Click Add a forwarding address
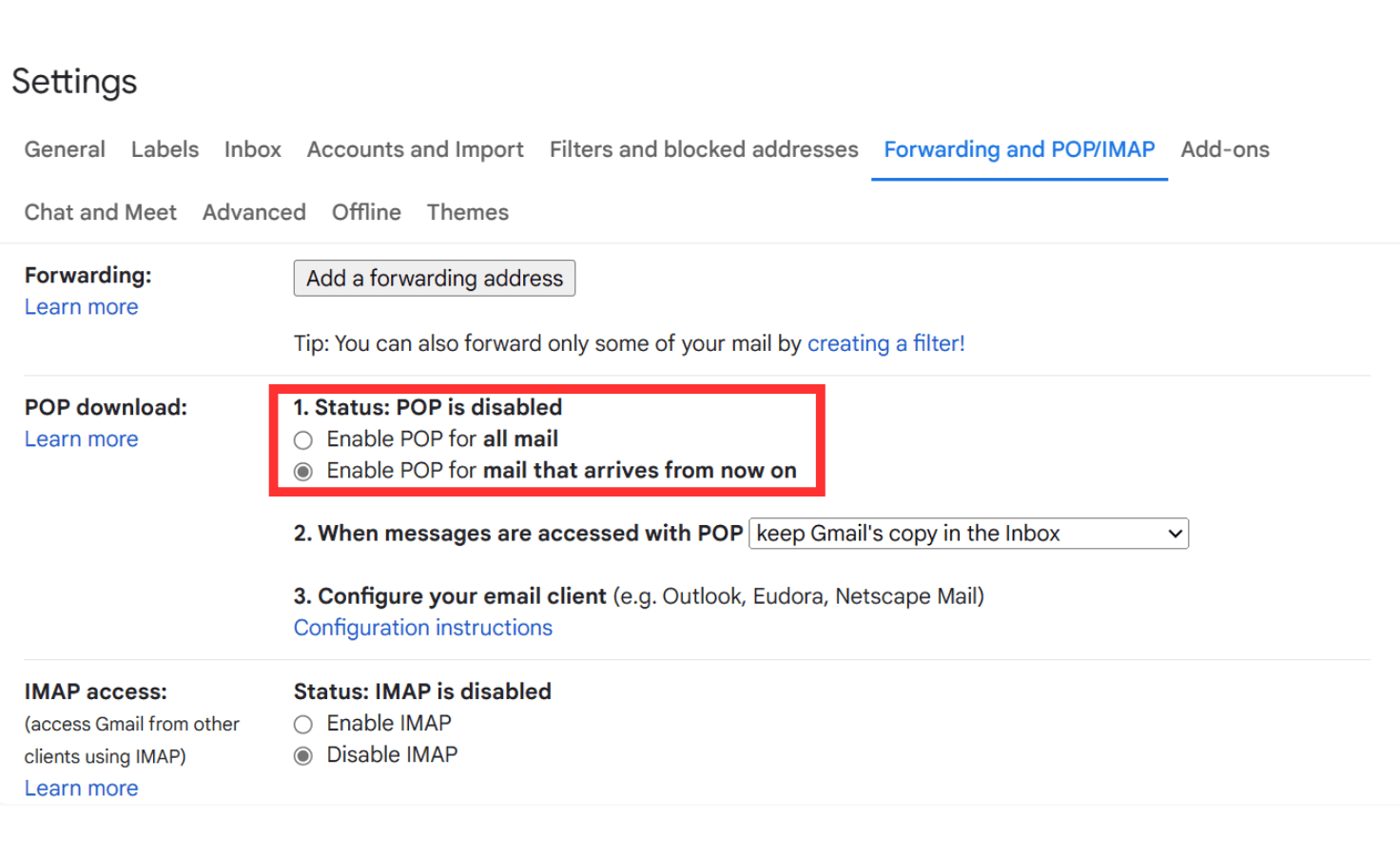This screenshot has height=856, width=1400. (434, 278)
